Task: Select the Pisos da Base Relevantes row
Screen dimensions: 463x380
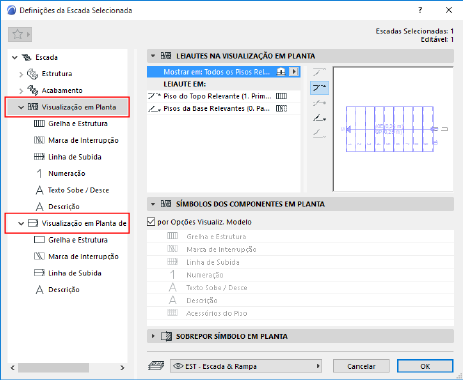Action: 224,108
